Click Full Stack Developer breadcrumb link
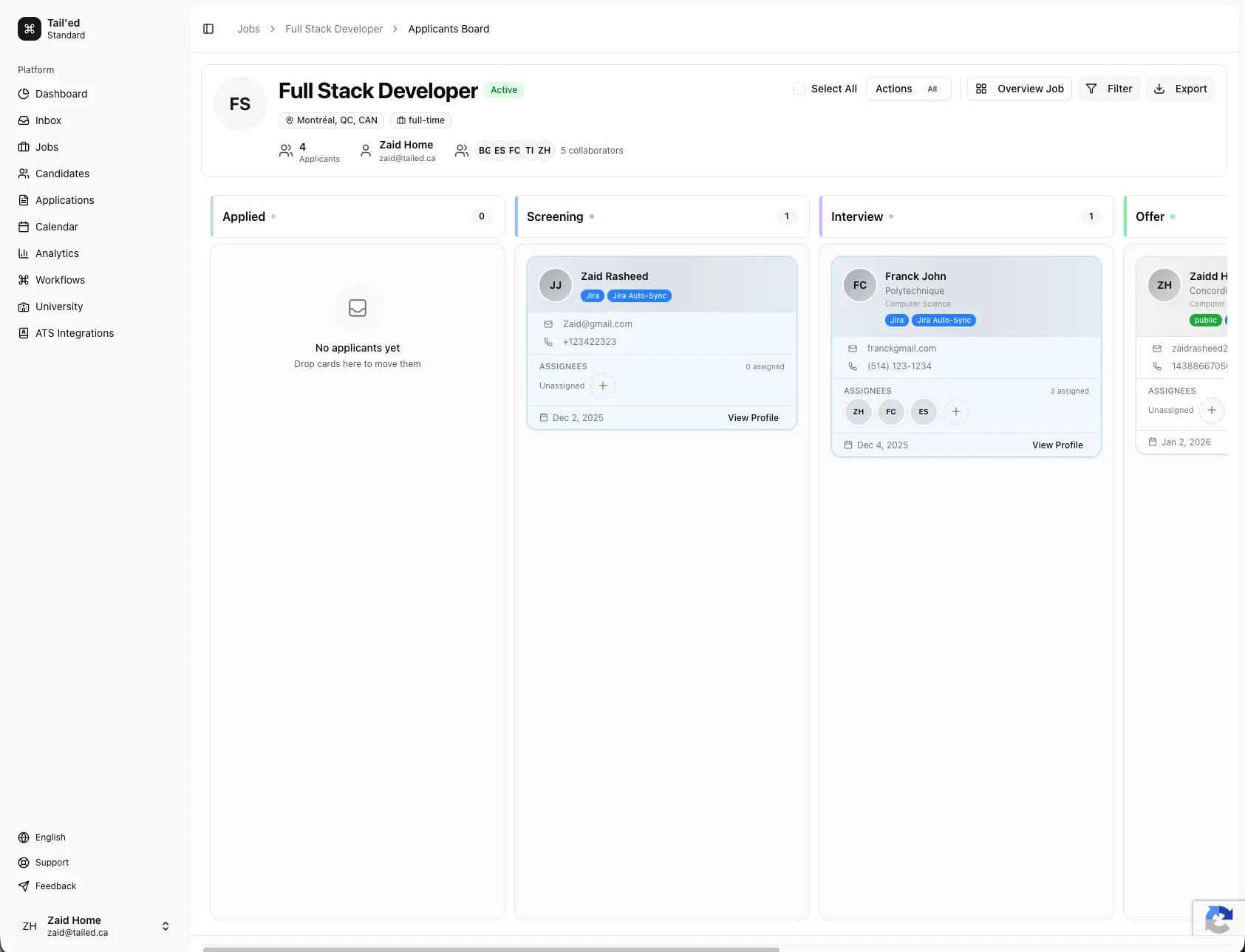The height and width of the screenshot is (952, 1245). [334, 29]
